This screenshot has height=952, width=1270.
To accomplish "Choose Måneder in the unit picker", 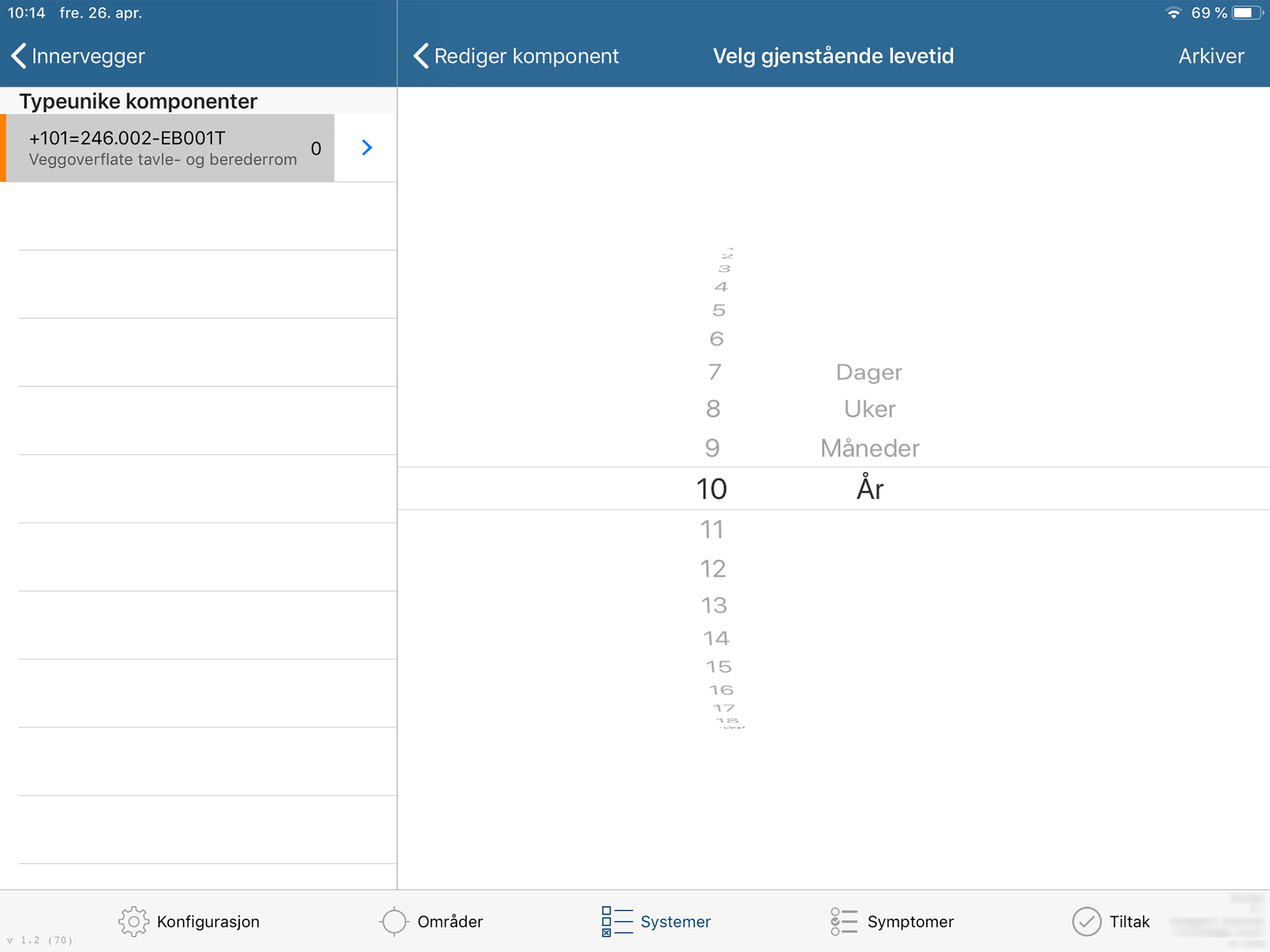I will (x=869, y=448).
